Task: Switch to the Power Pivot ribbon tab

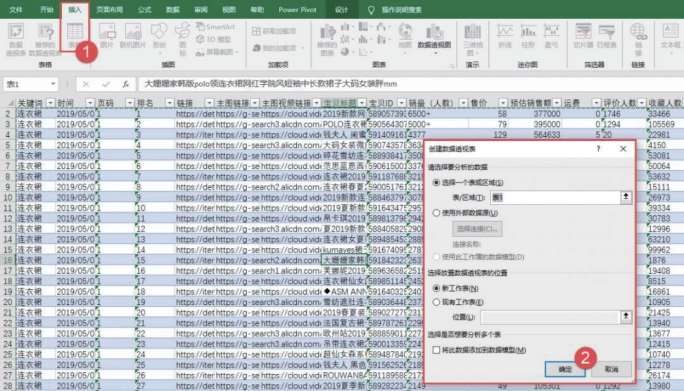Action: pyautogui.click(x=298, y=10)
